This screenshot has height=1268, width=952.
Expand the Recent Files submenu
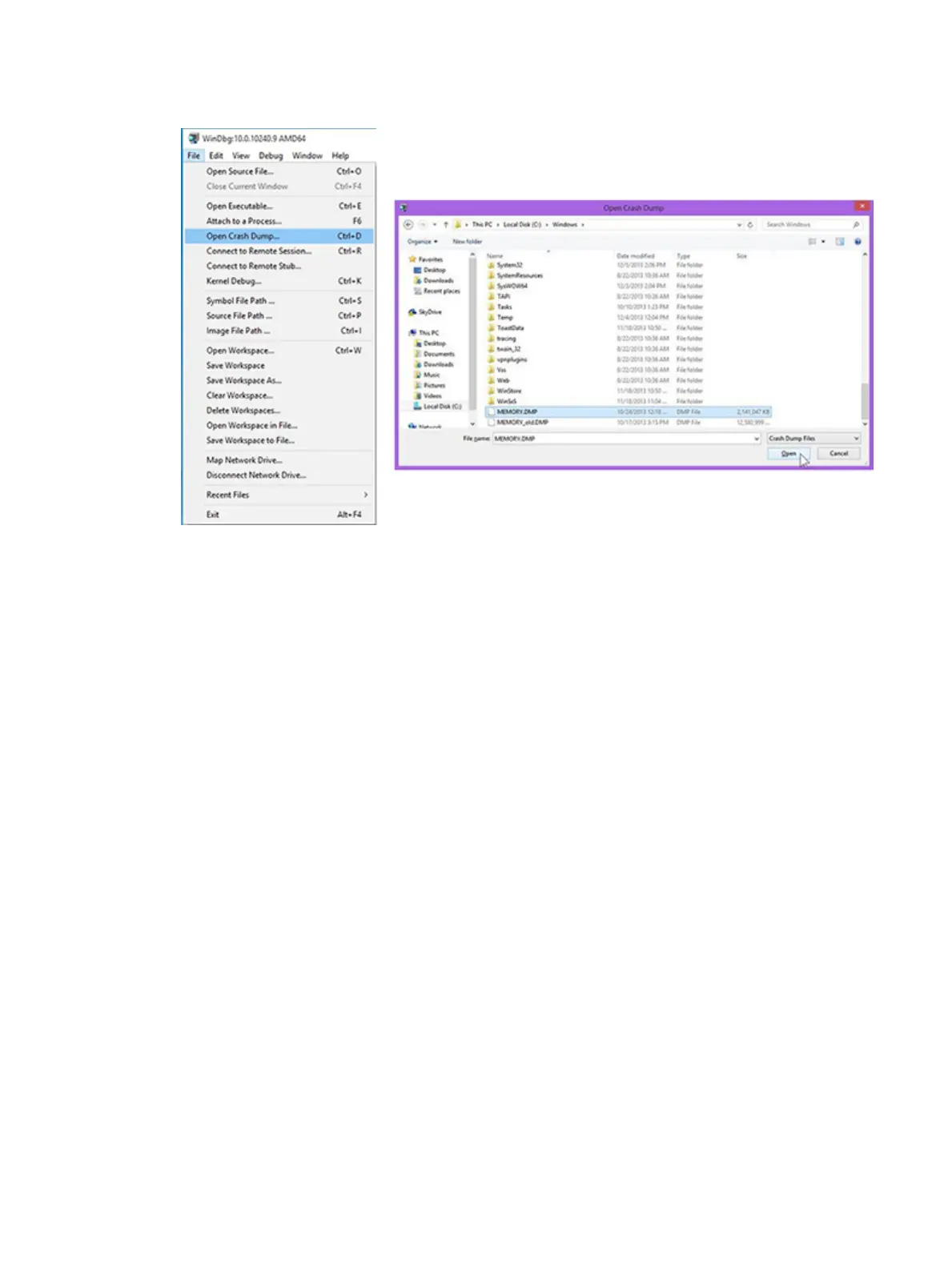[x=279, y=495]
